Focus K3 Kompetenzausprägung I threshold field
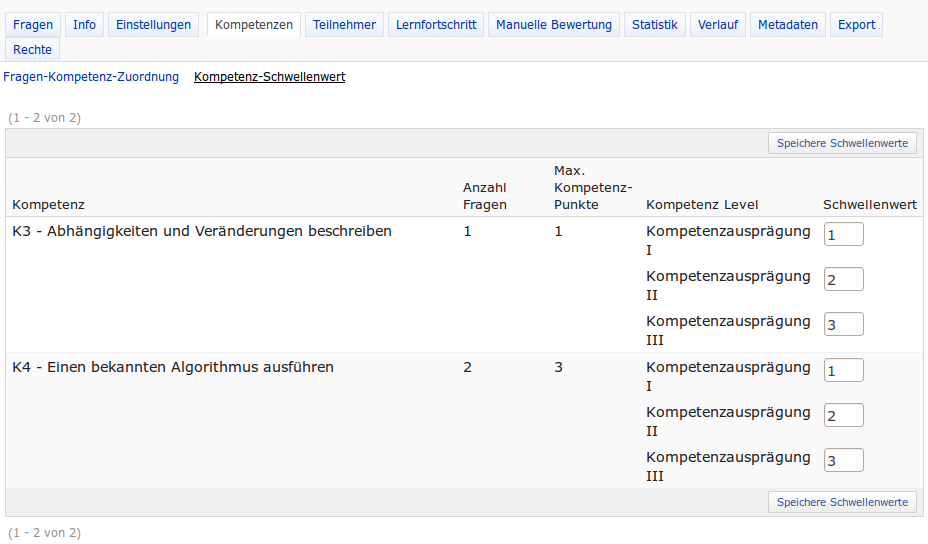This screenshot has width=928, height=544. coord(843,234)
